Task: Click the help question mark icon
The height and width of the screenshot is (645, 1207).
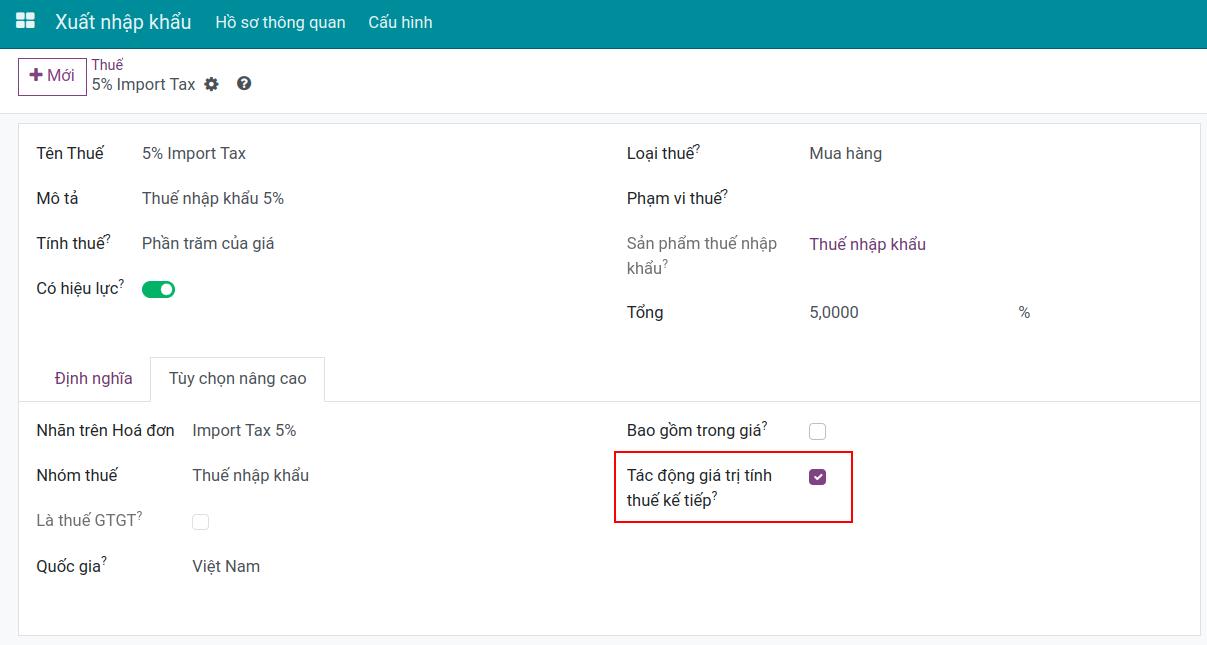Action: tap(244, 84)
